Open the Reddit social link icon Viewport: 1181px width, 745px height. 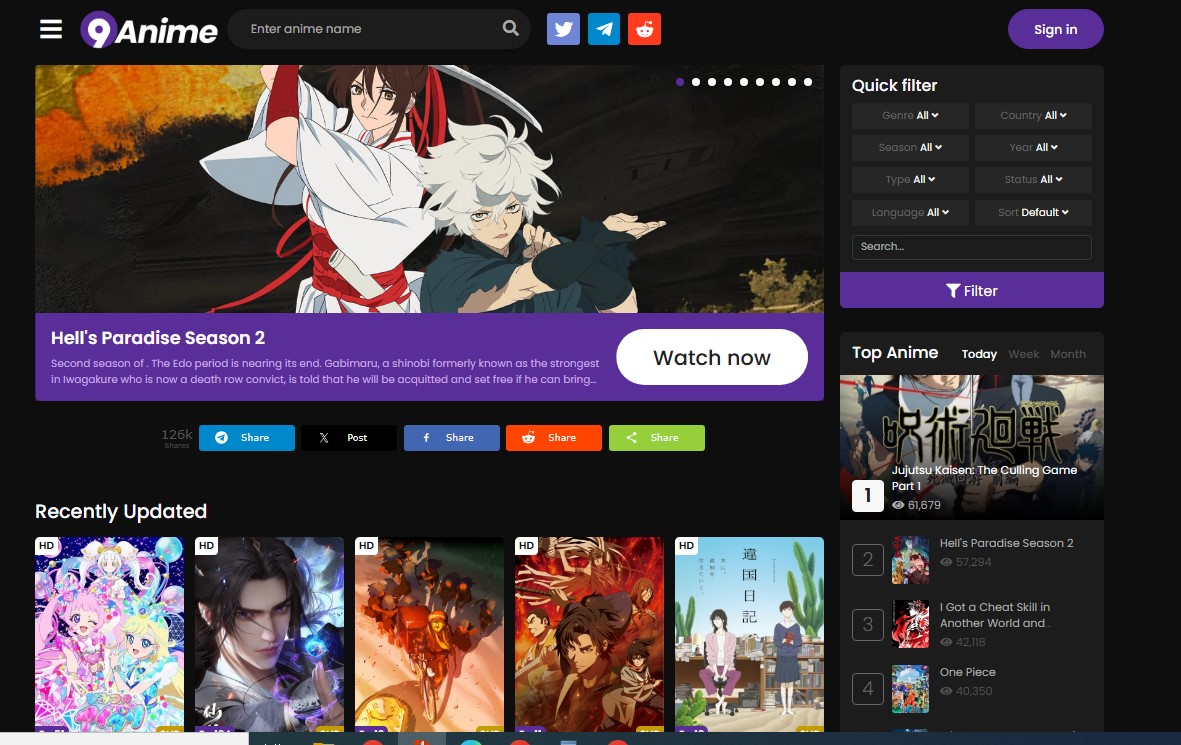pyautogui.click(x=645, y=29)
